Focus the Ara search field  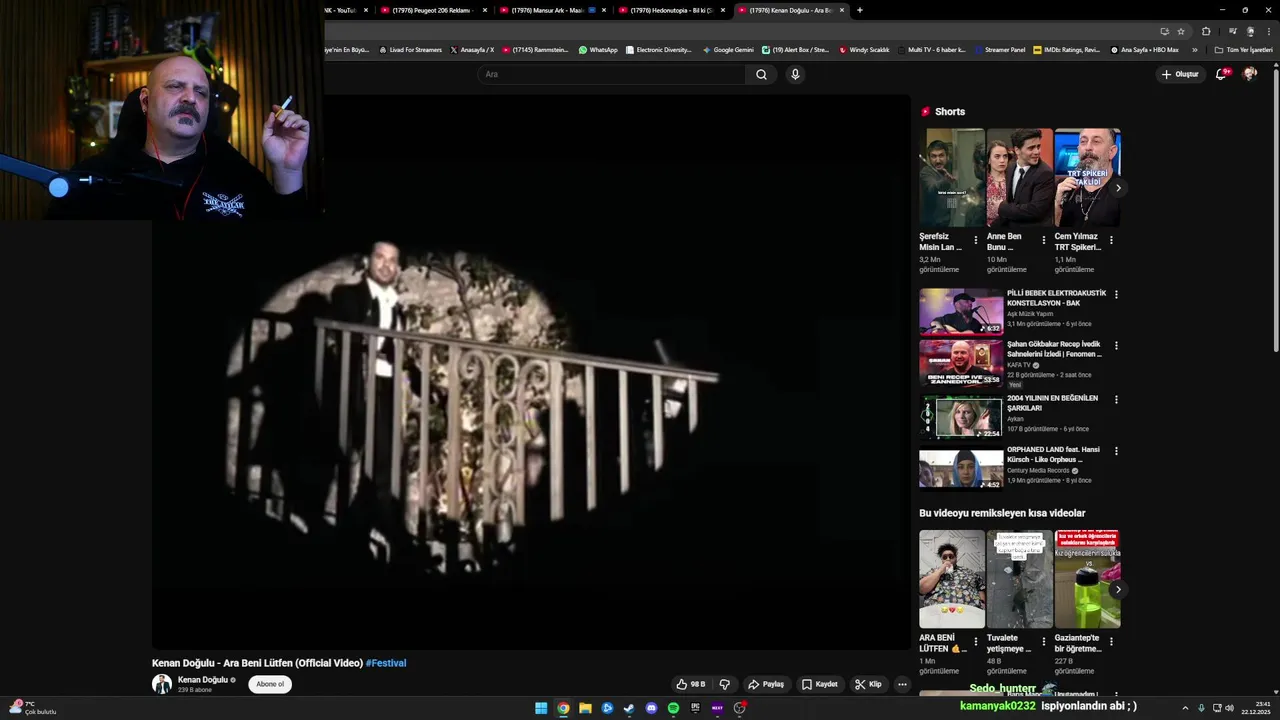(x=611, y=74)
